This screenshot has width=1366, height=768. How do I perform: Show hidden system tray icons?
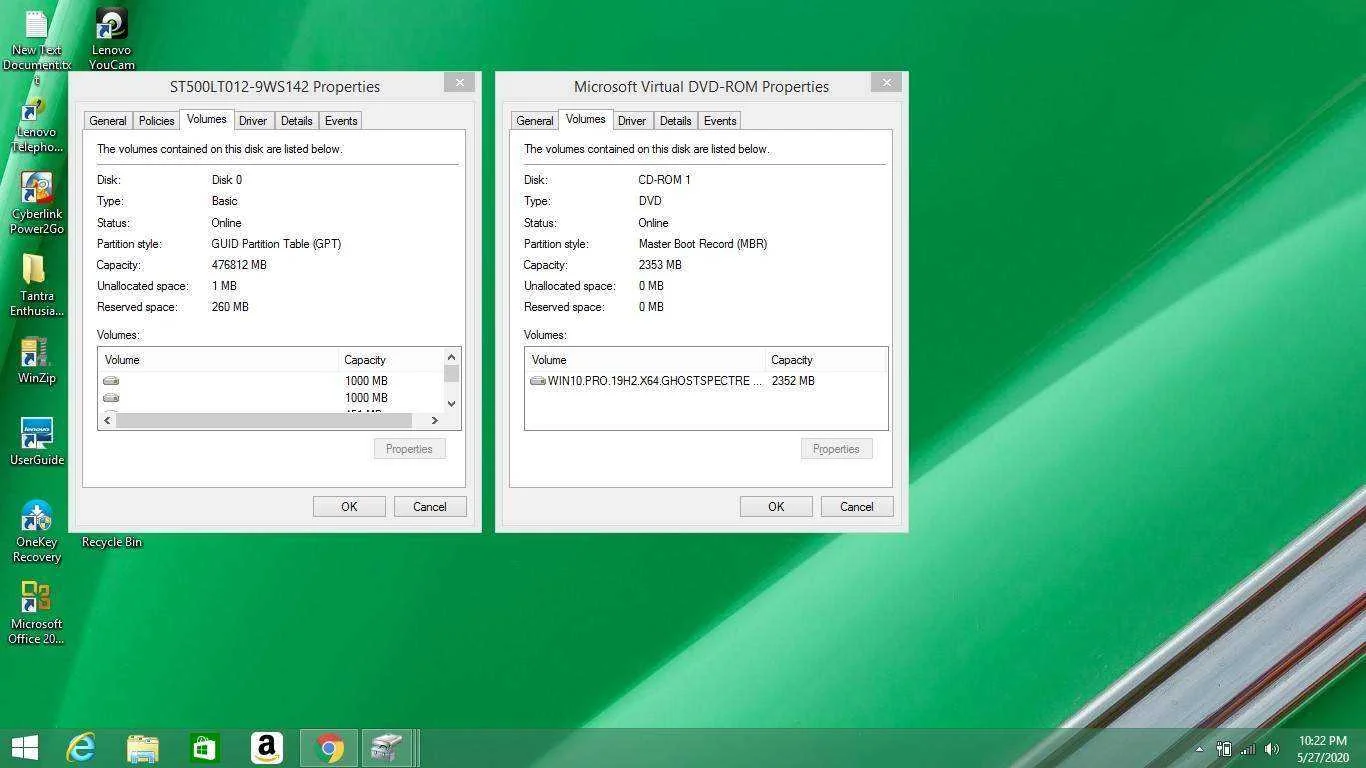[1199, 749]
